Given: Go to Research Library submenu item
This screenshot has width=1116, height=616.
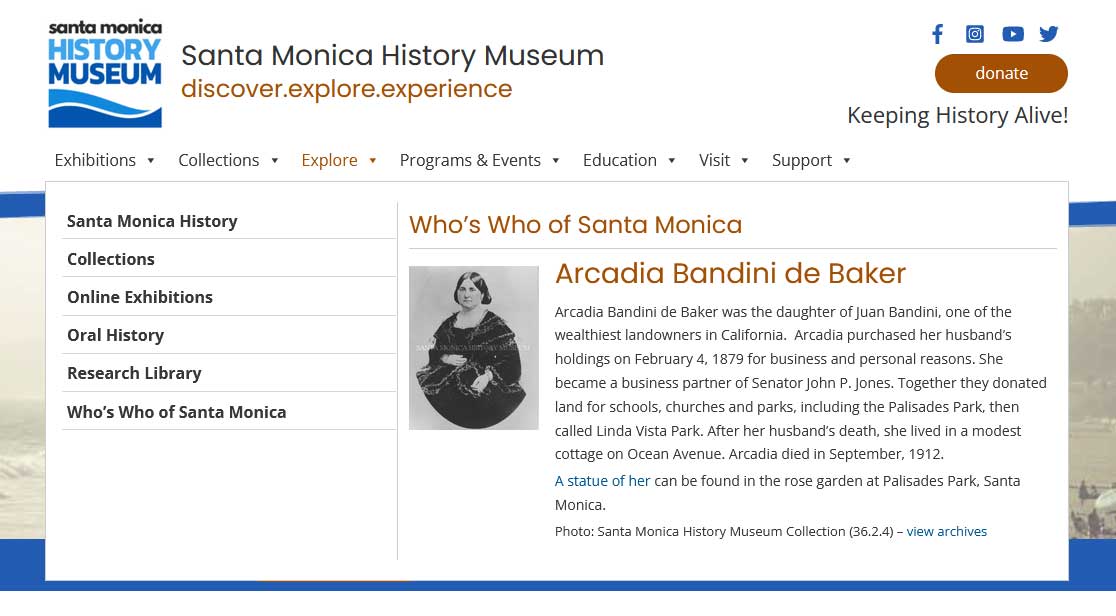Looking at the screenshot, I should [134, 373].
